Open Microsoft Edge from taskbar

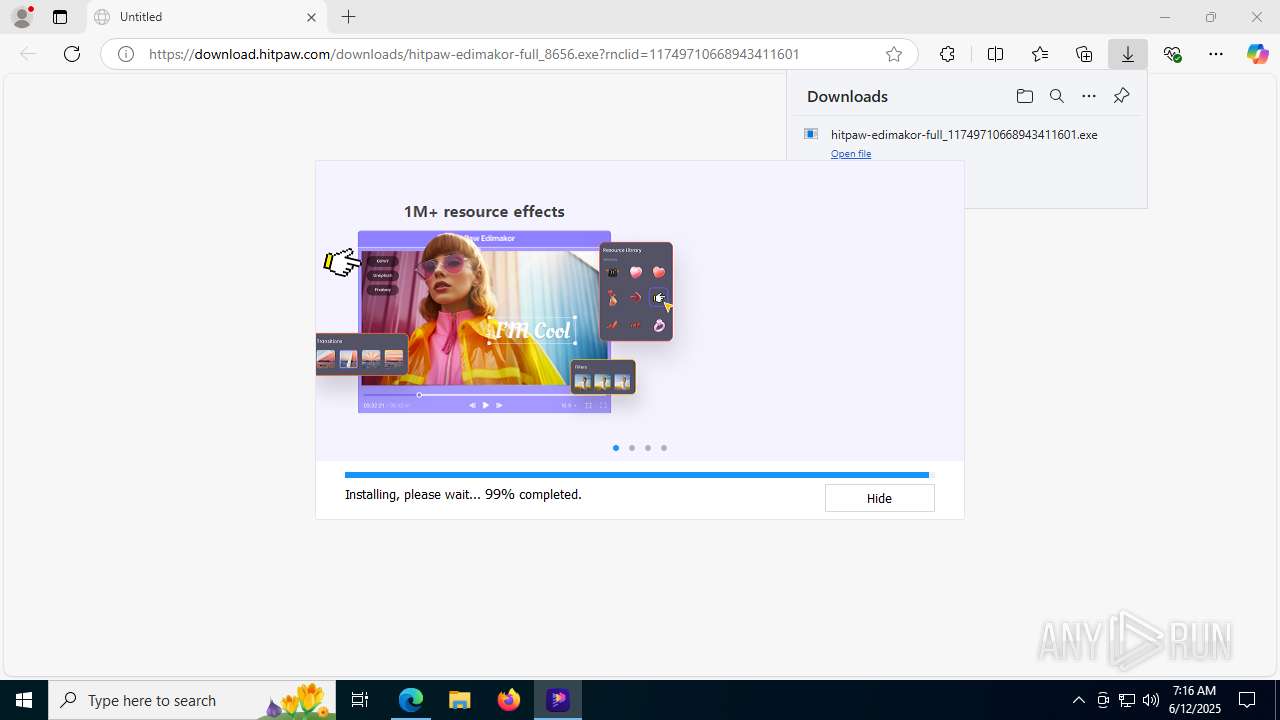pos(411,700)
